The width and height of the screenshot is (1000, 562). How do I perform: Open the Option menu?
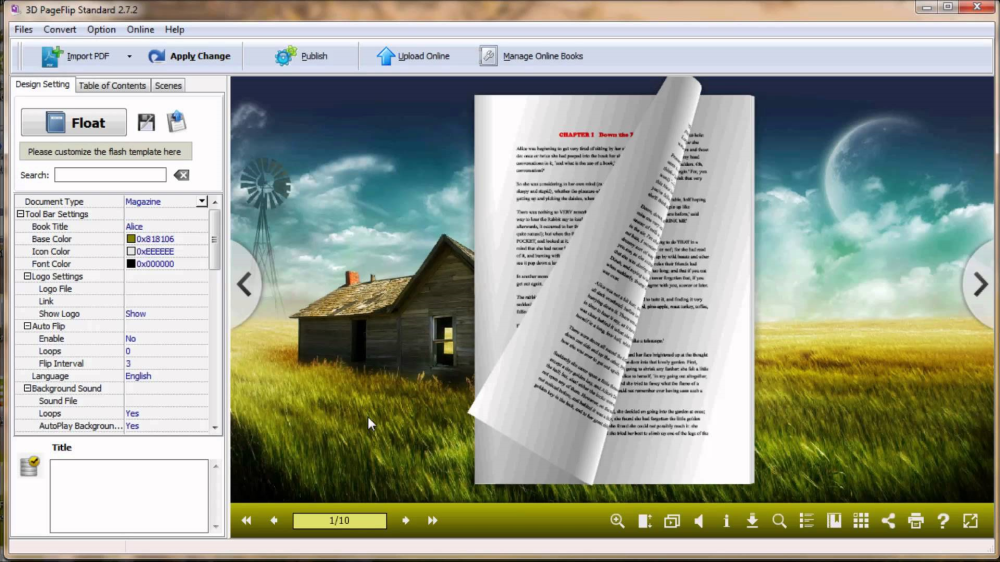pyautogui.click(x=101, y=29)
